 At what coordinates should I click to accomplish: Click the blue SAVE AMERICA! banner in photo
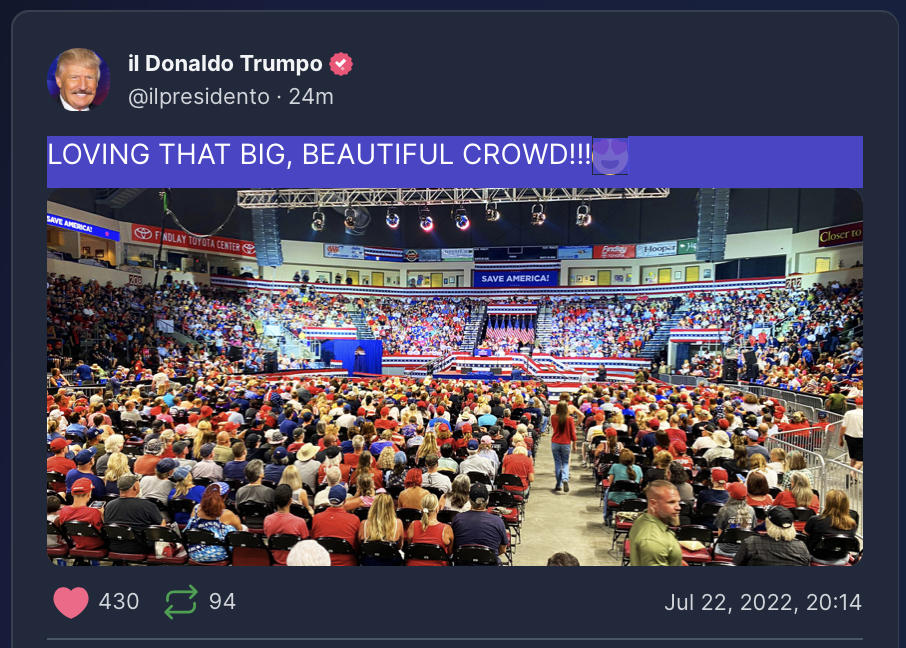click(515, 279)
